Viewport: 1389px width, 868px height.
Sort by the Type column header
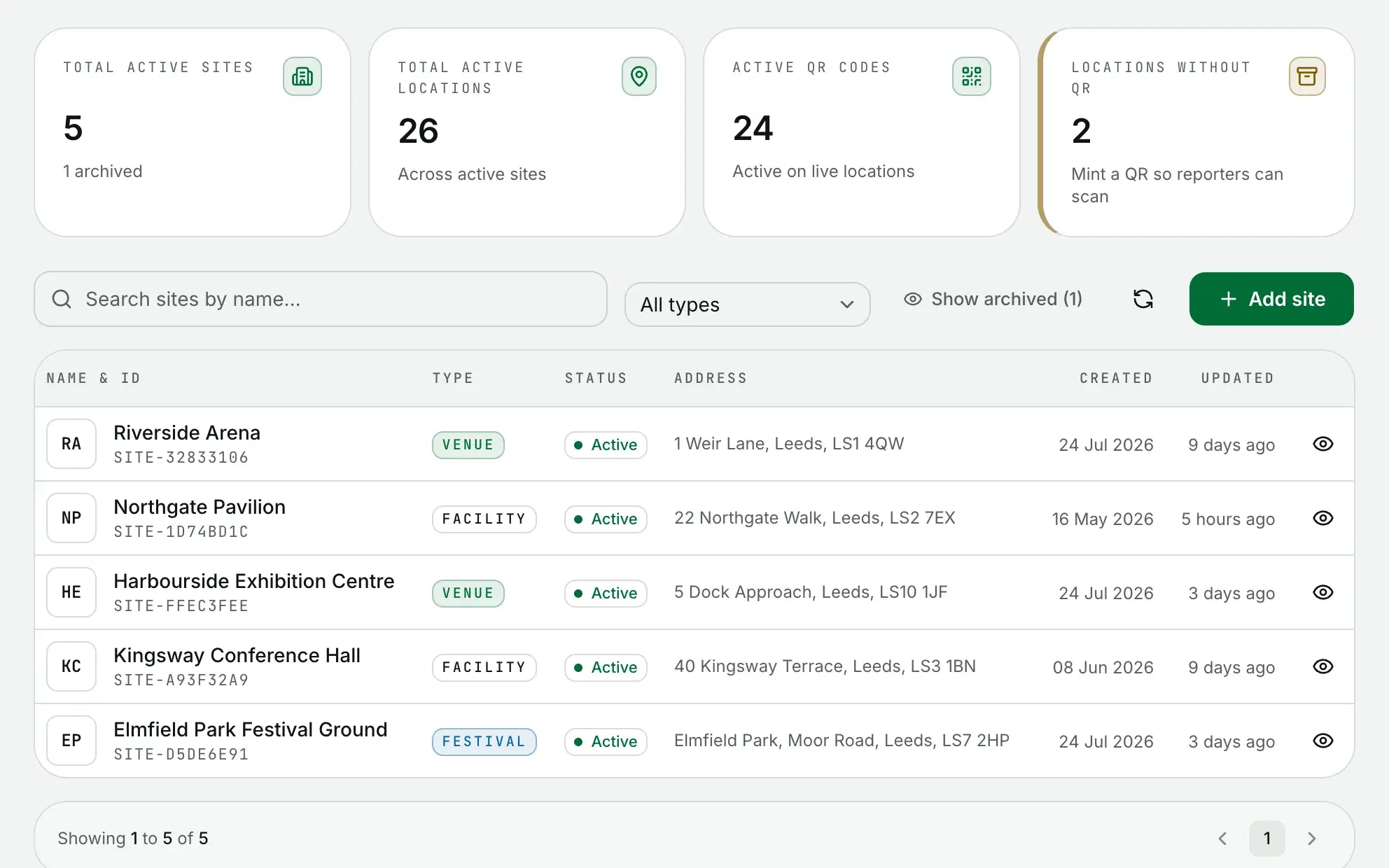tap(453, 378)
